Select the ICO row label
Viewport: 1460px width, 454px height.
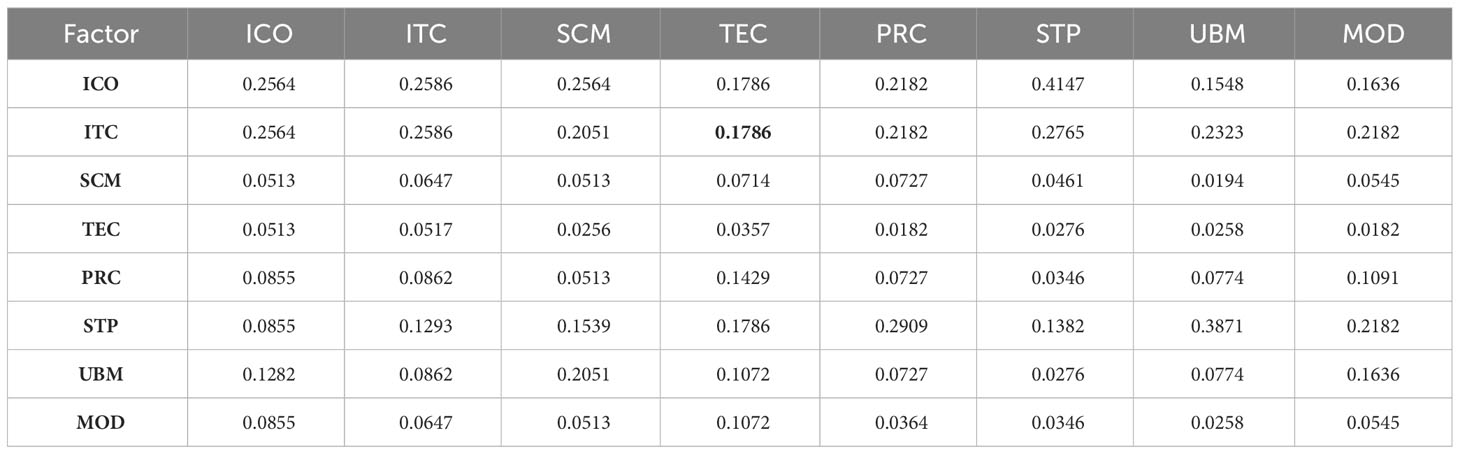click(100, 85)
